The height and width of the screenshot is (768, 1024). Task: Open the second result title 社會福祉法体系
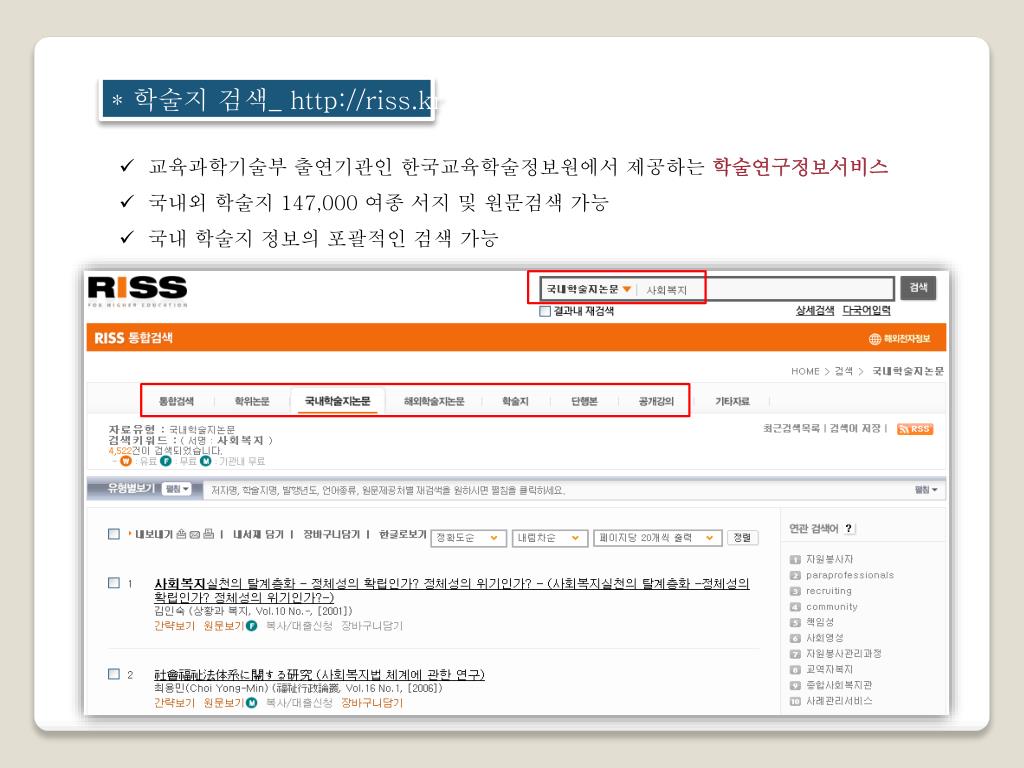click(319, 674)
